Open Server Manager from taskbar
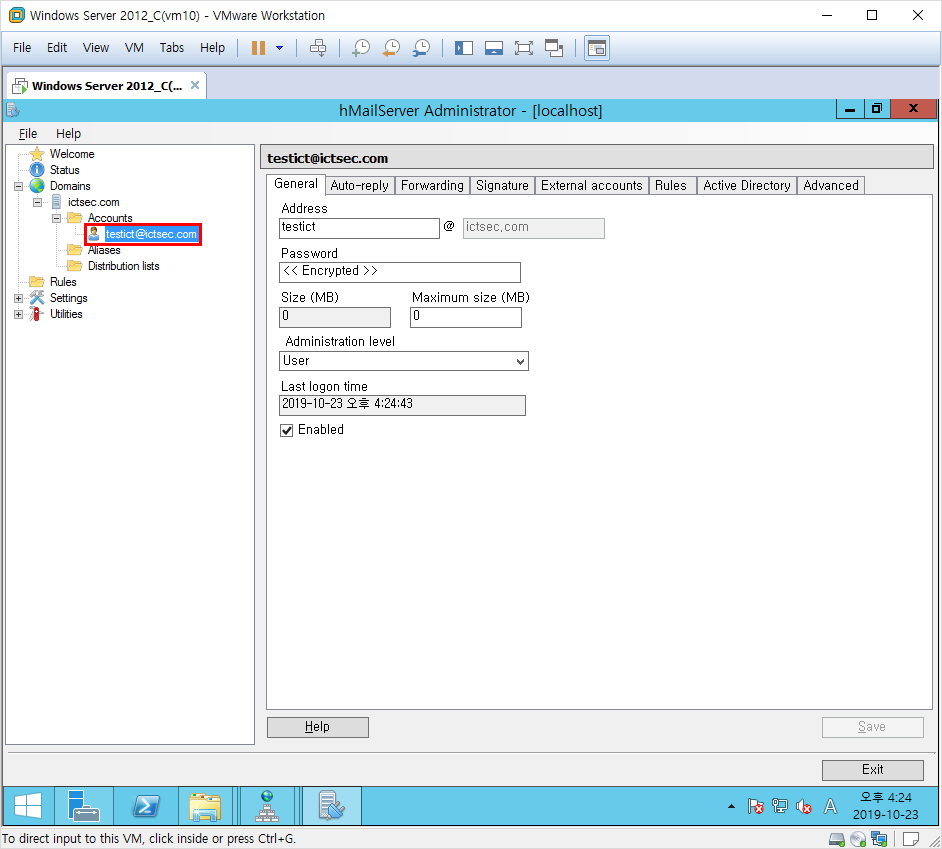Screen dimensions: 942x849 [84, 806]
